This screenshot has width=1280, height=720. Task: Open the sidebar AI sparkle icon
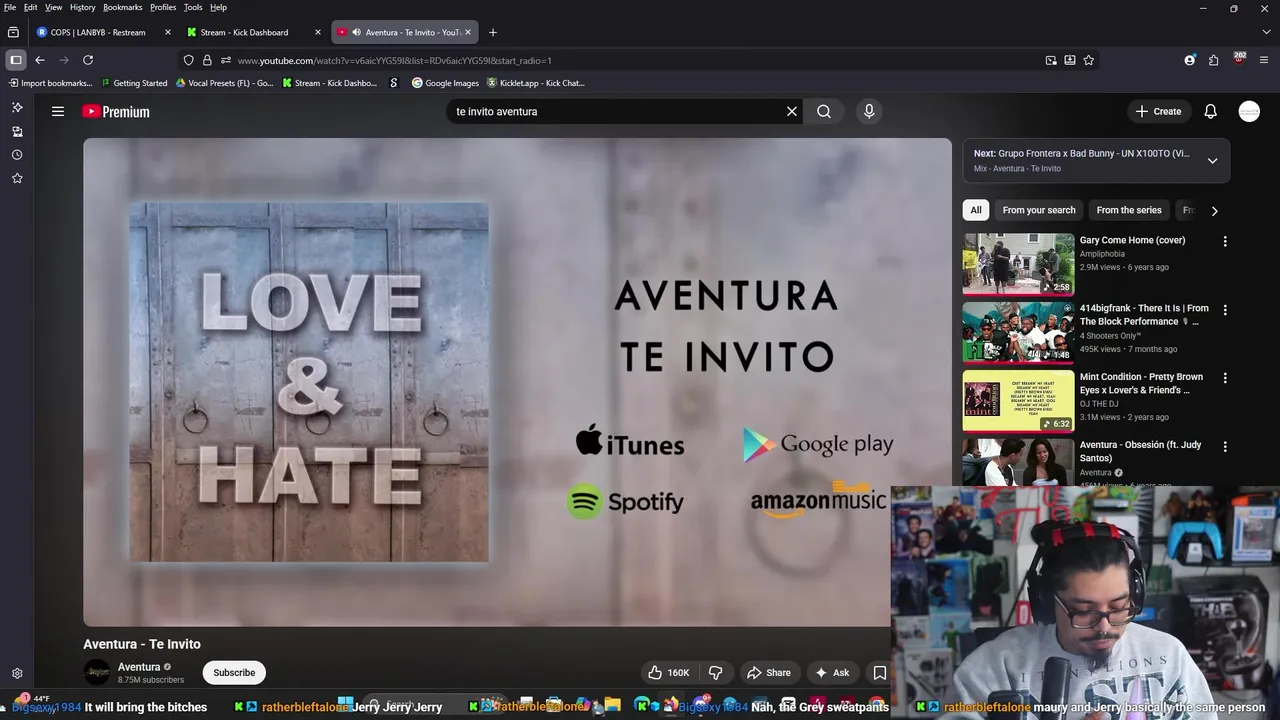coord(17,107)
